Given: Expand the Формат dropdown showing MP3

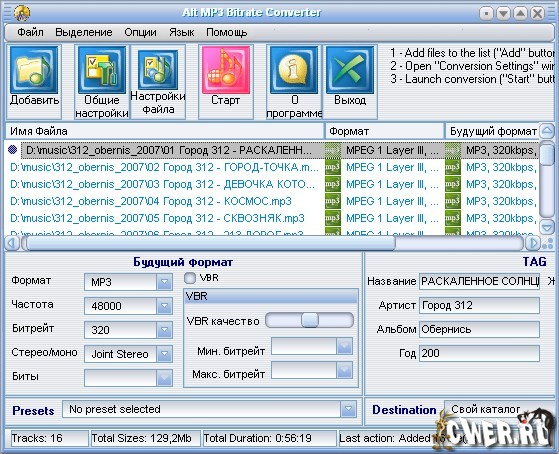Looking at the screenshot, I should [164, 282].
